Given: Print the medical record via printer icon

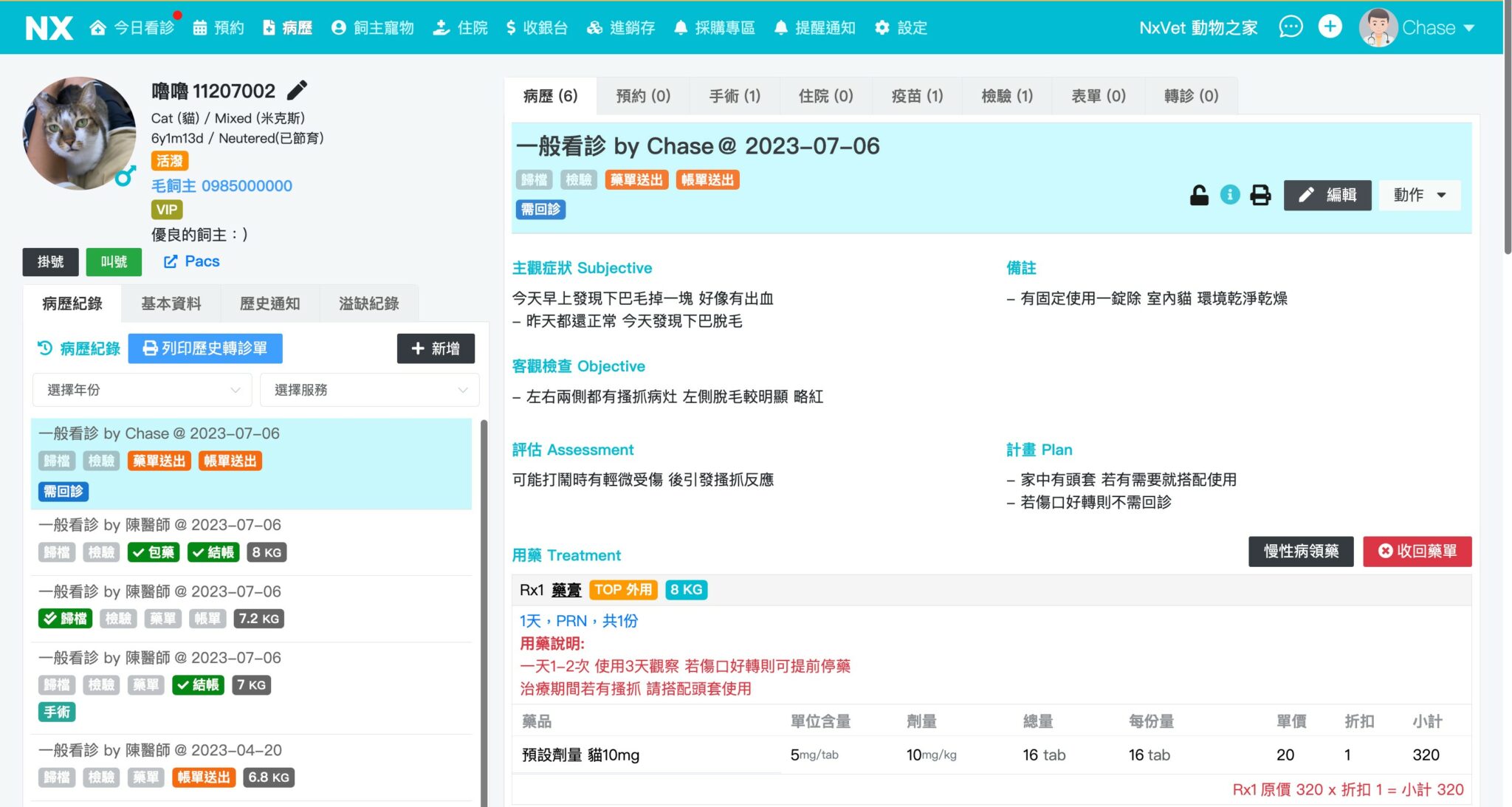Looking at the screenshot, I should [x=1260, y=195].
